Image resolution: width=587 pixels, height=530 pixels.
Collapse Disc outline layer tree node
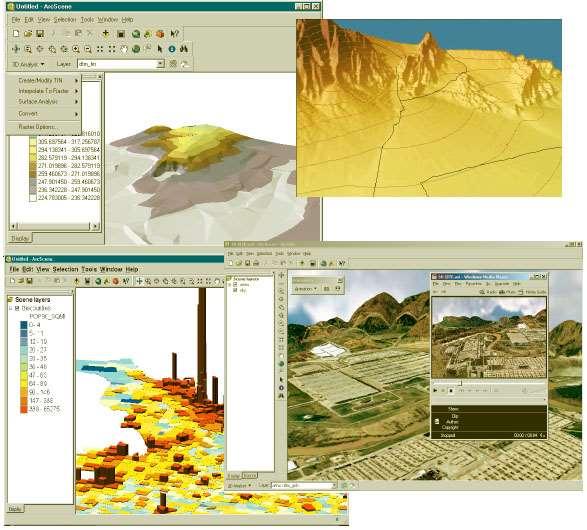pyautogui.click(x=11, y=308)
